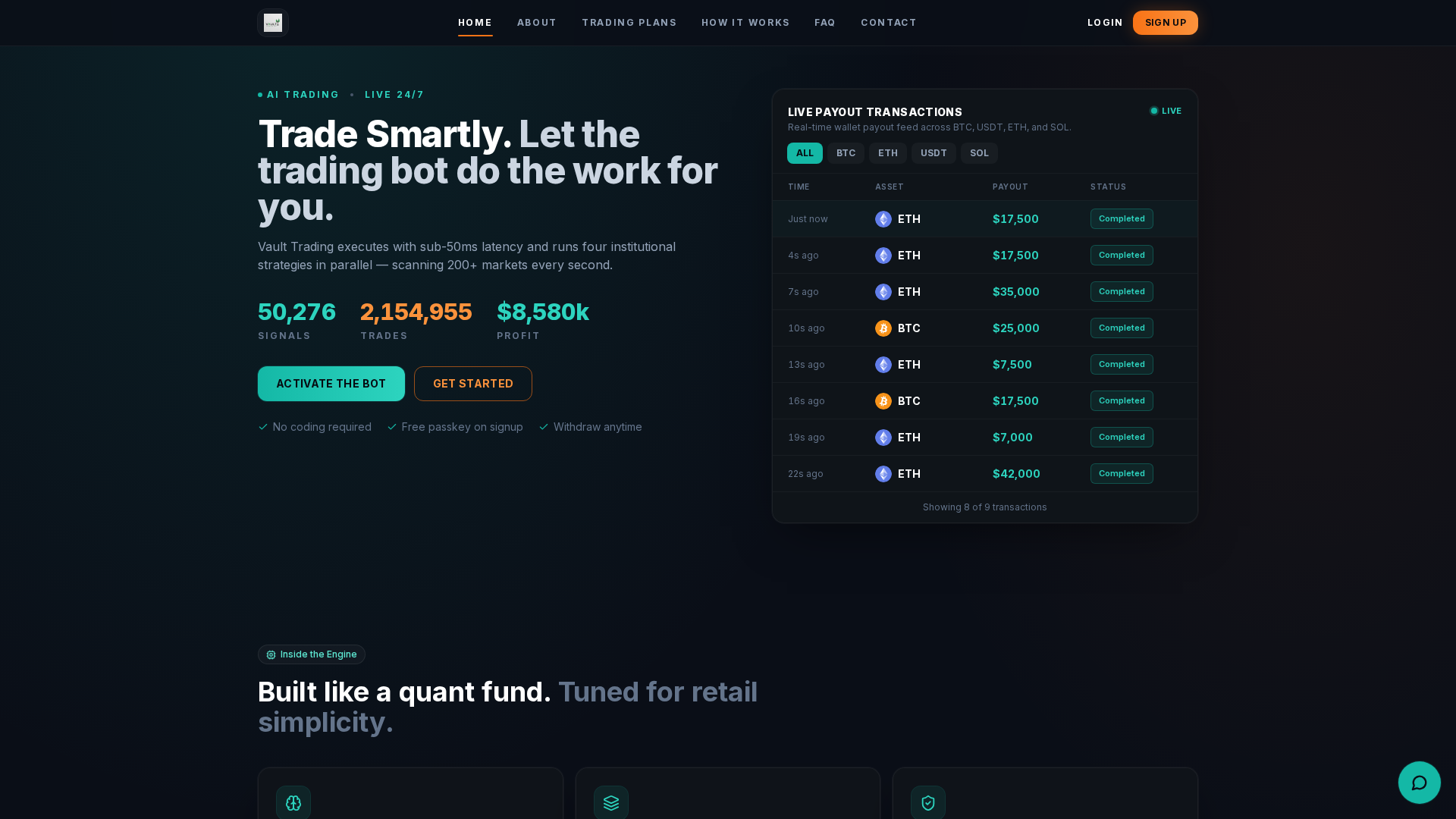Click the LIVE PAYOUT TRANSACTIONS heading

875,112
